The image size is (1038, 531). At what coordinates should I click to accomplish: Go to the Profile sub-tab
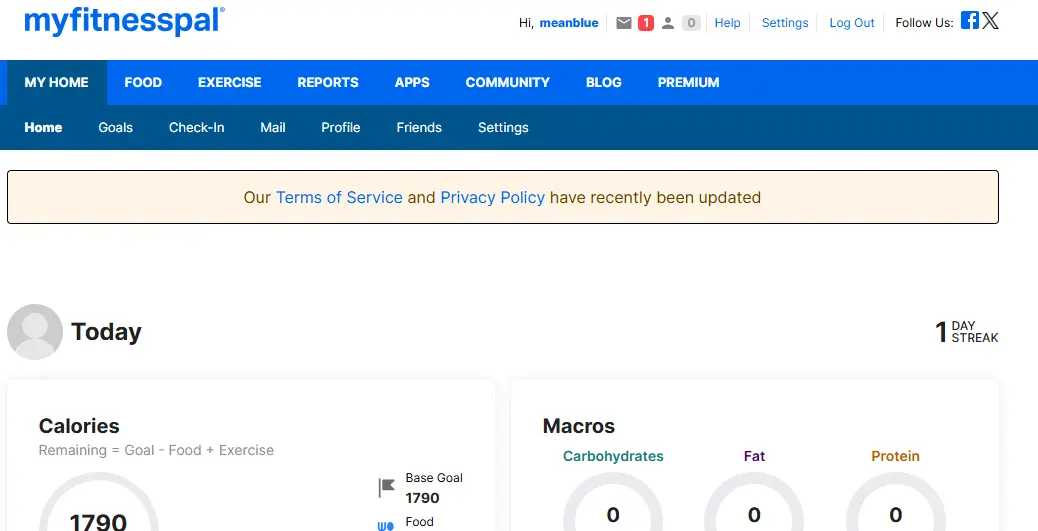coord(341,127)
